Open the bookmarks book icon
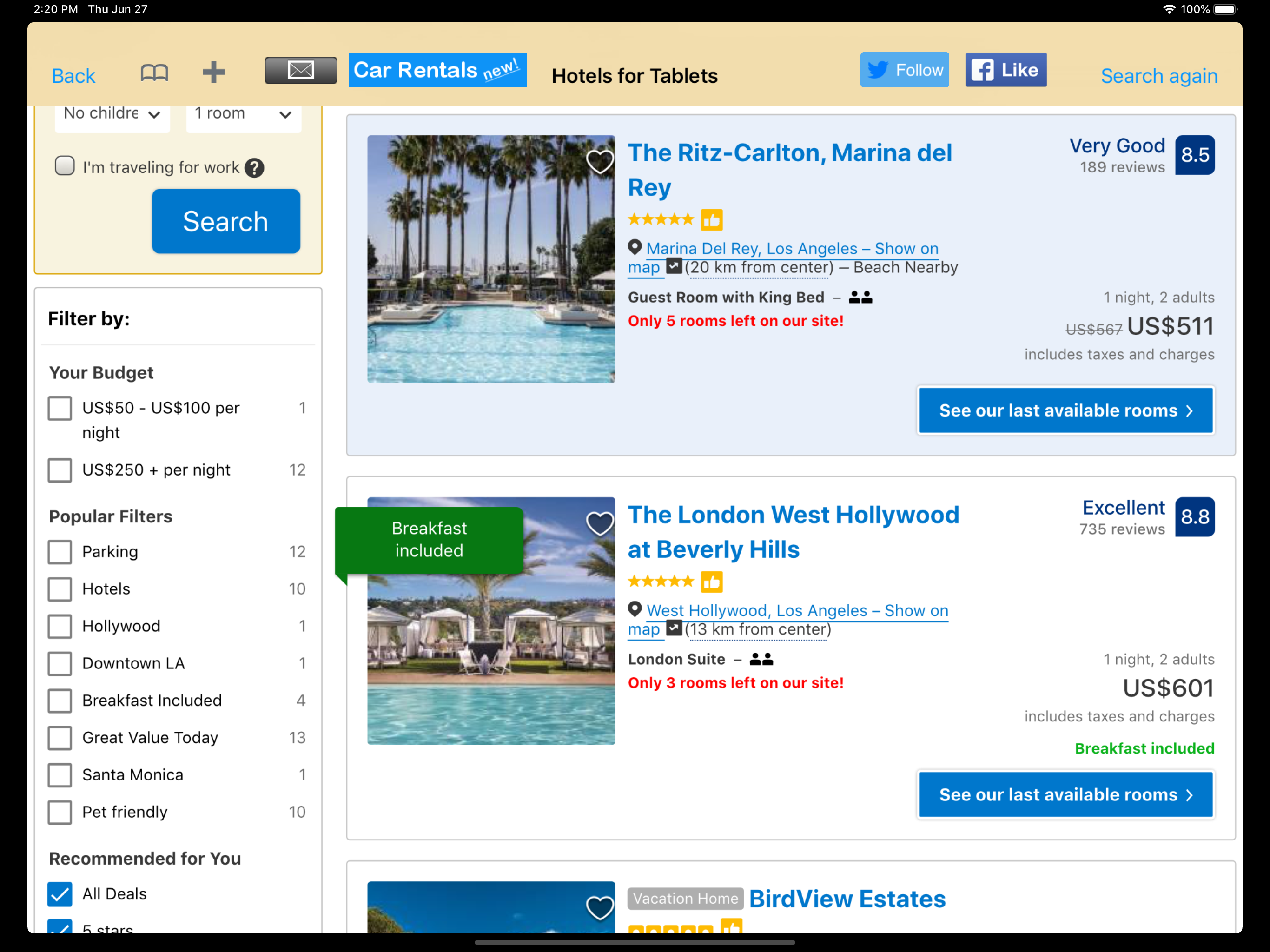 tap(154, 73)
